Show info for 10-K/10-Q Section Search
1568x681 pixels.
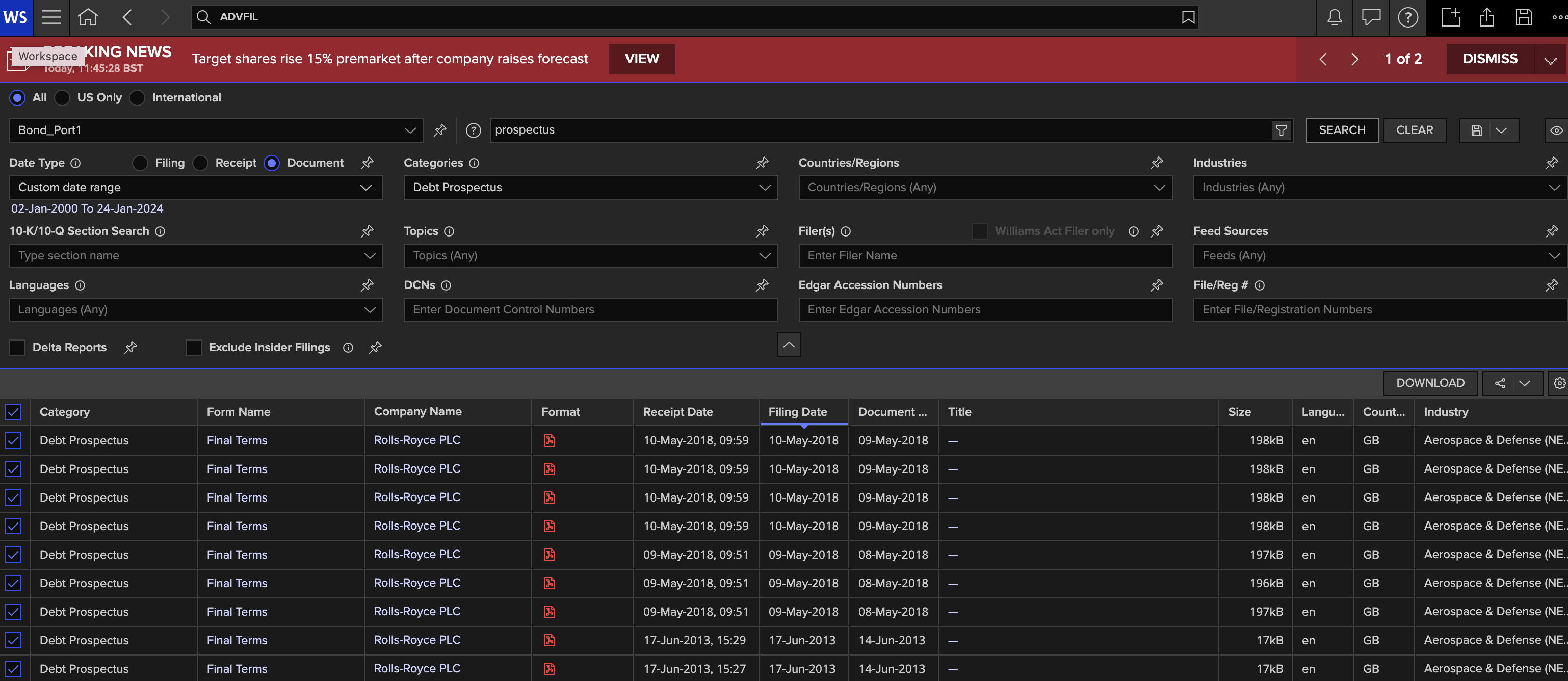click(x=160, y=231)
